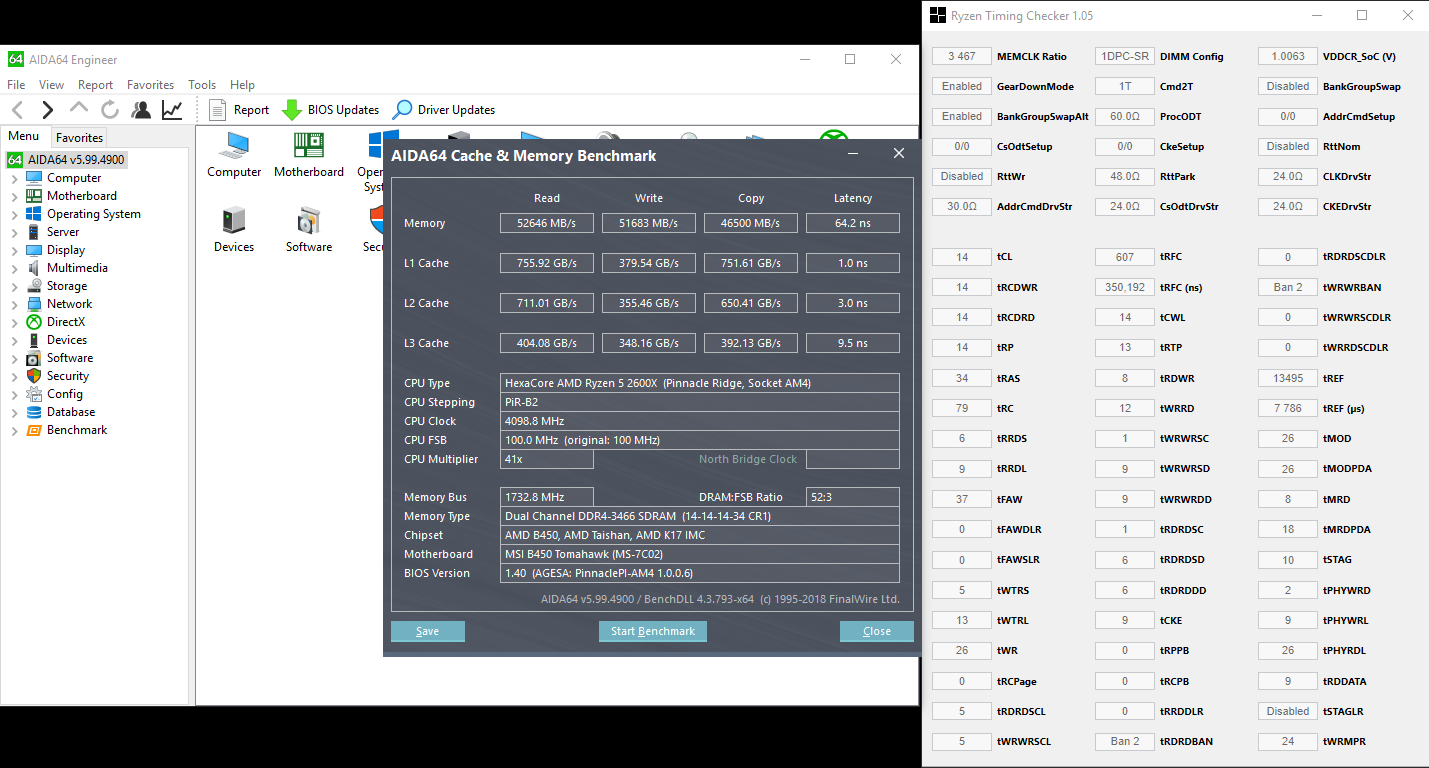Click the L3 Cache Write 348.16 GB/s value
Image resolution: width=1429 pixels, height=768 pixels.
tap(649, 343)
